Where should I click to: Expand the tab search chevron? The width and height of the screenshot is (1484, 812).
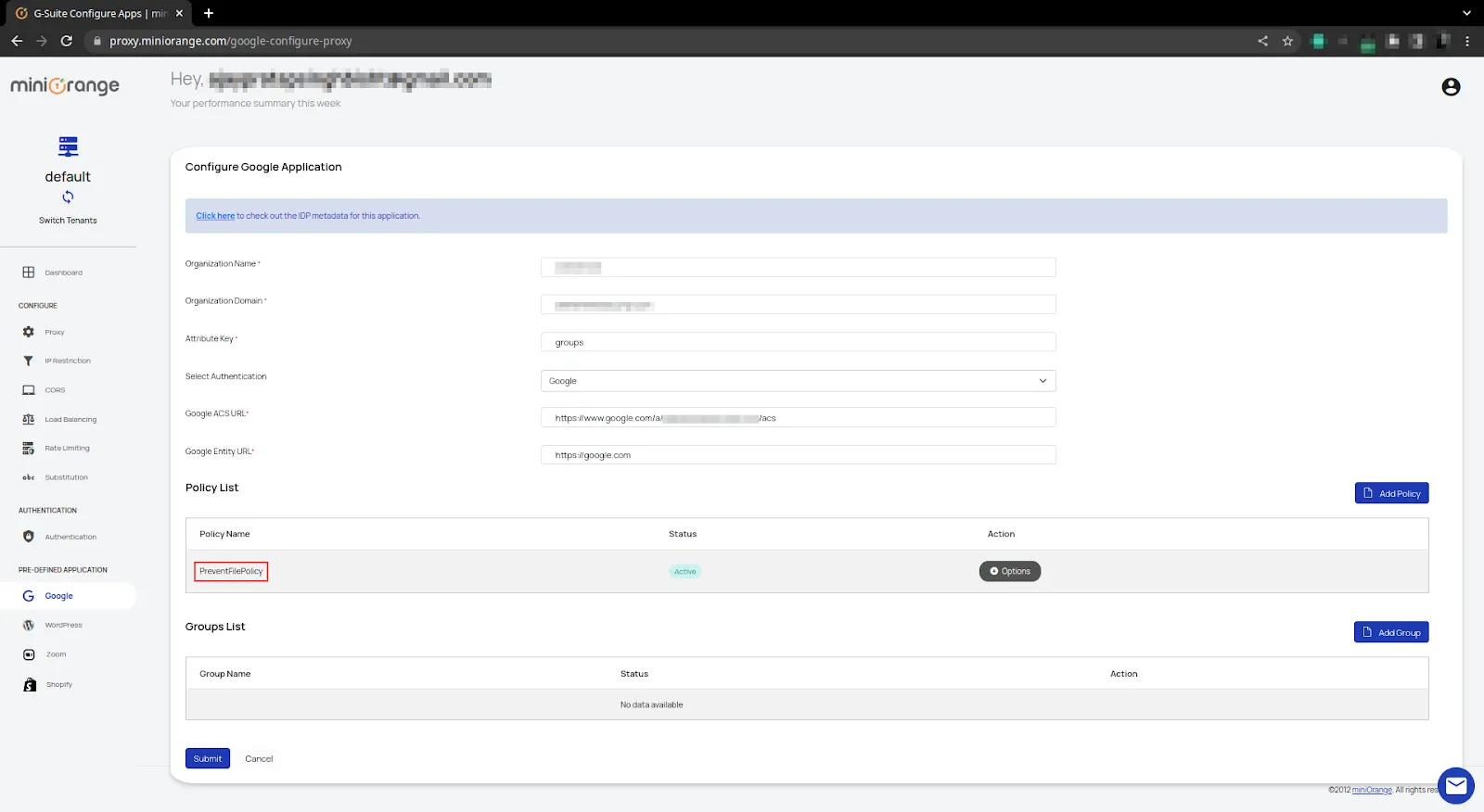[1466, 13]
